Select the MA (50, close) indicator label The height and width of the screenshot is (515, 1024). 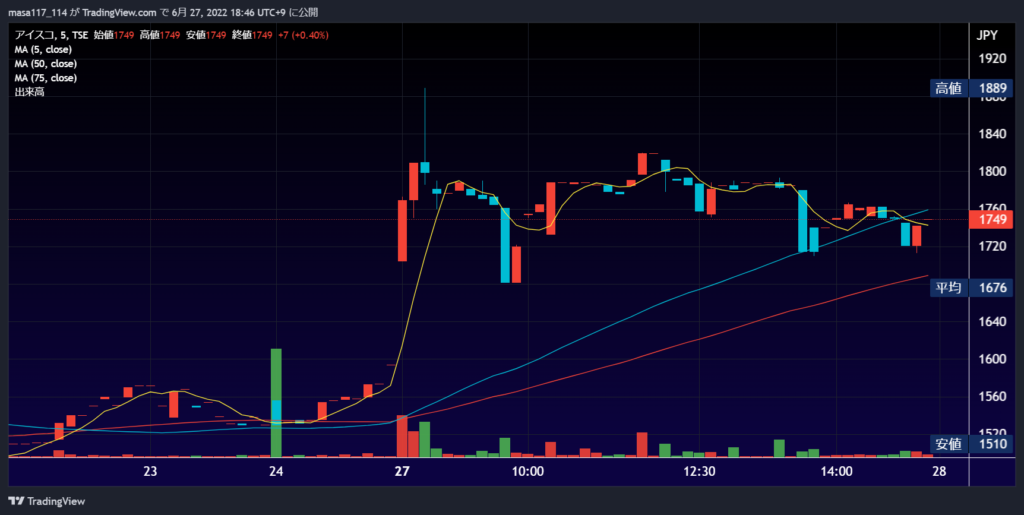click(46, 64)
